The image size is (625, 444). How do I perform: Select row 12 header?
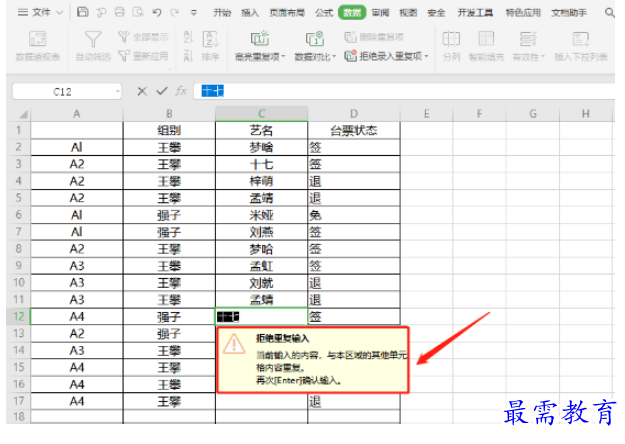click(19, 316)
